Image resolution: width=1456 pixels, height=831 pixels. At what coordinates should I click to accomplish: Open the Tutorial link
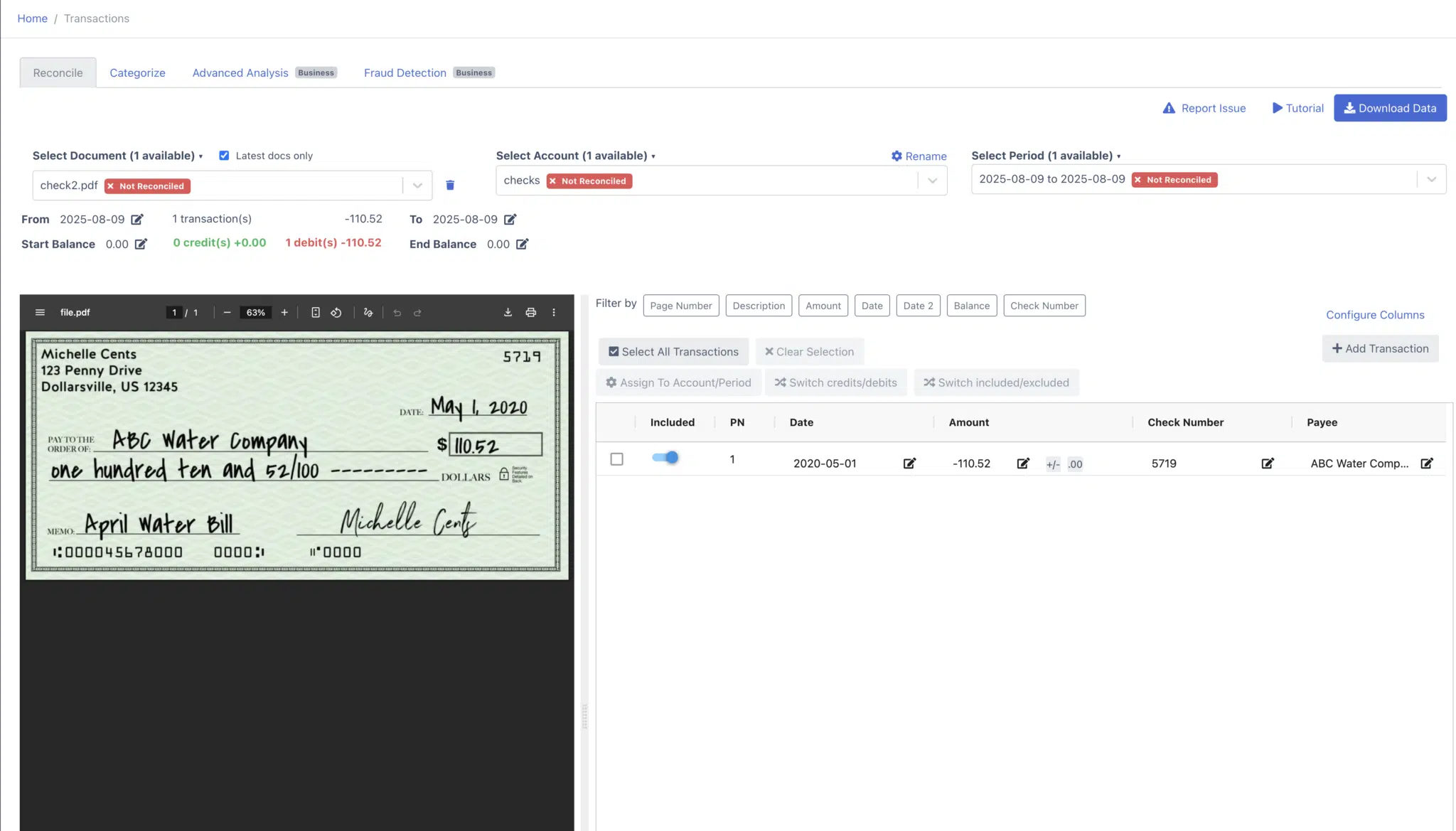pyautogui.click(x=1298, y=108)
